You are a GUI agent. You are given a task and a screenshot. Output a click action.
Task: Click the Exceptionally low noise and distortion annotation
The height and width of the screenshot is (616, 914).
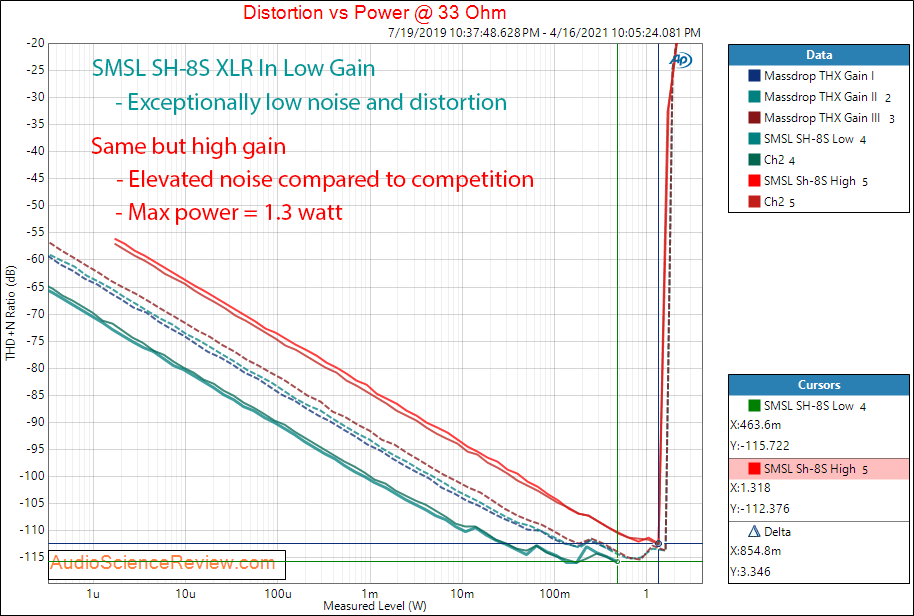[x=311, y=103]
